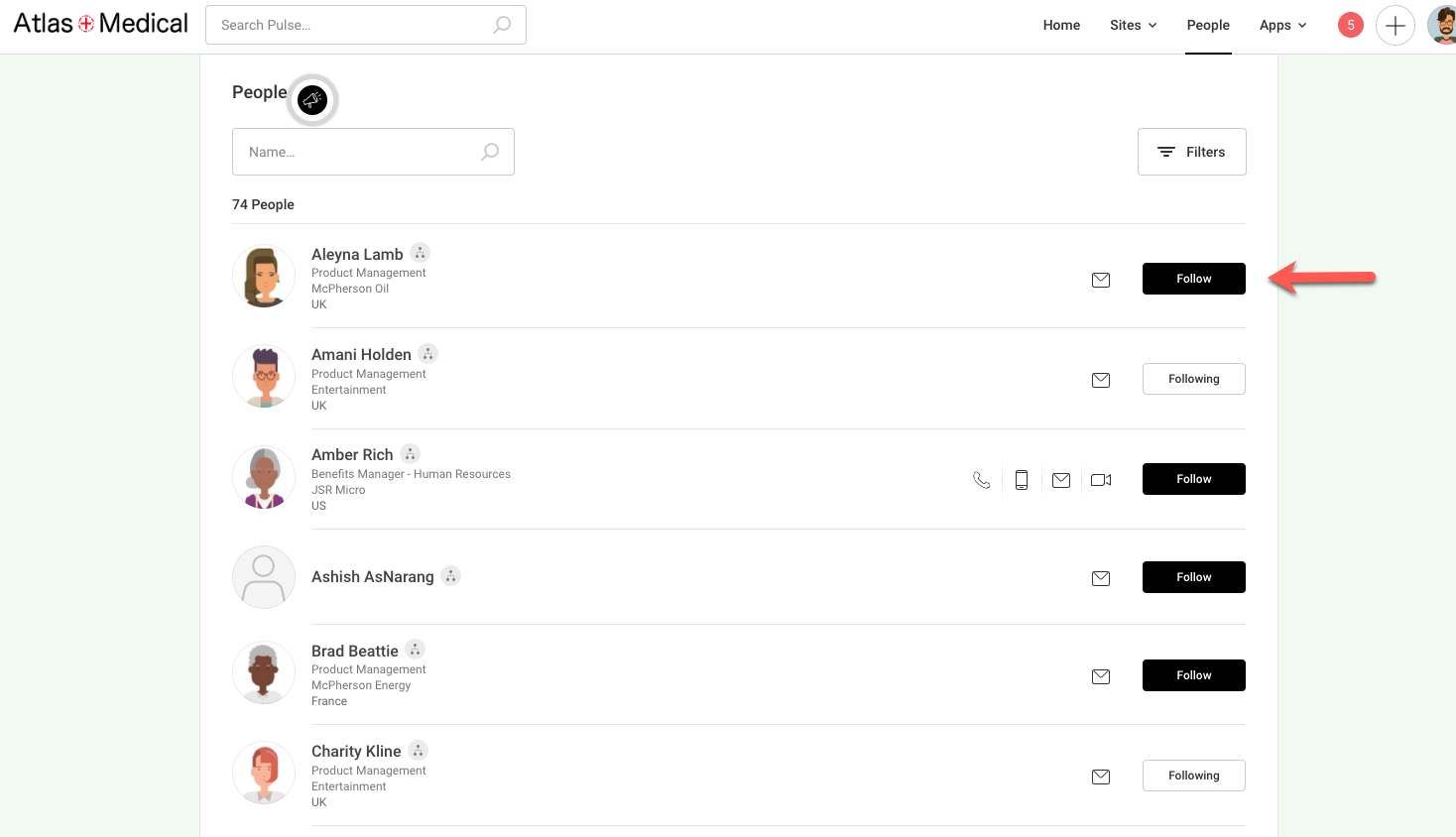Image resolution: width=1456 pixels, height=837 pixels.
Task: Start video call with Amber Rich
Action: [1101, 480]
